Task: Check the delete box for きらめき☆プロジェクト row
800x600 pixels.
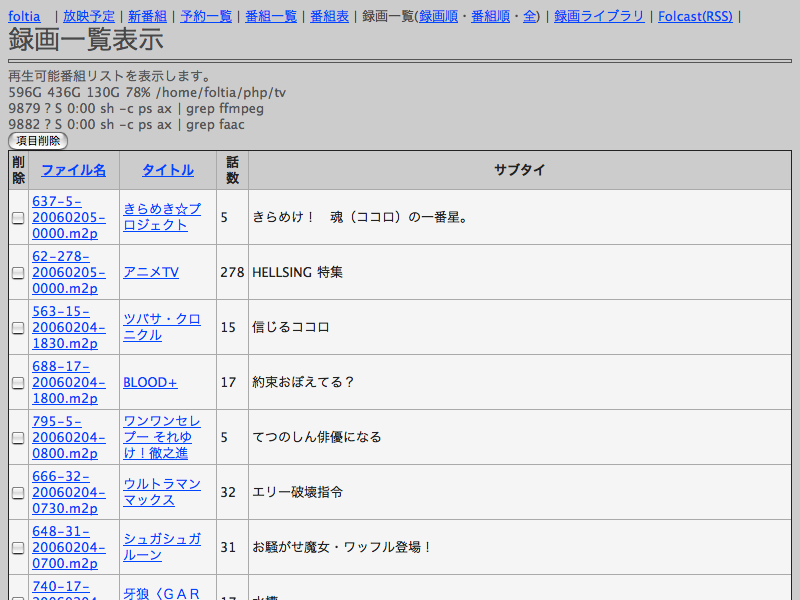Action: [x=18, y=218]
